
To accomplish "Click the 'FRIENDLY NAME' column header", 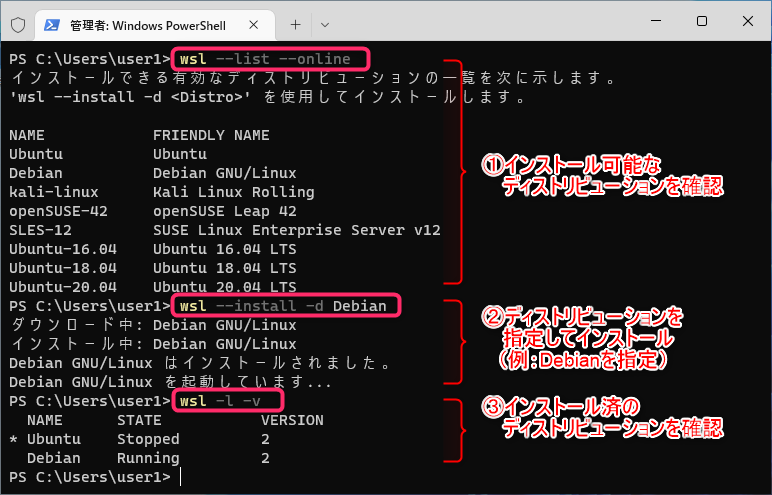I will point(211,135).
